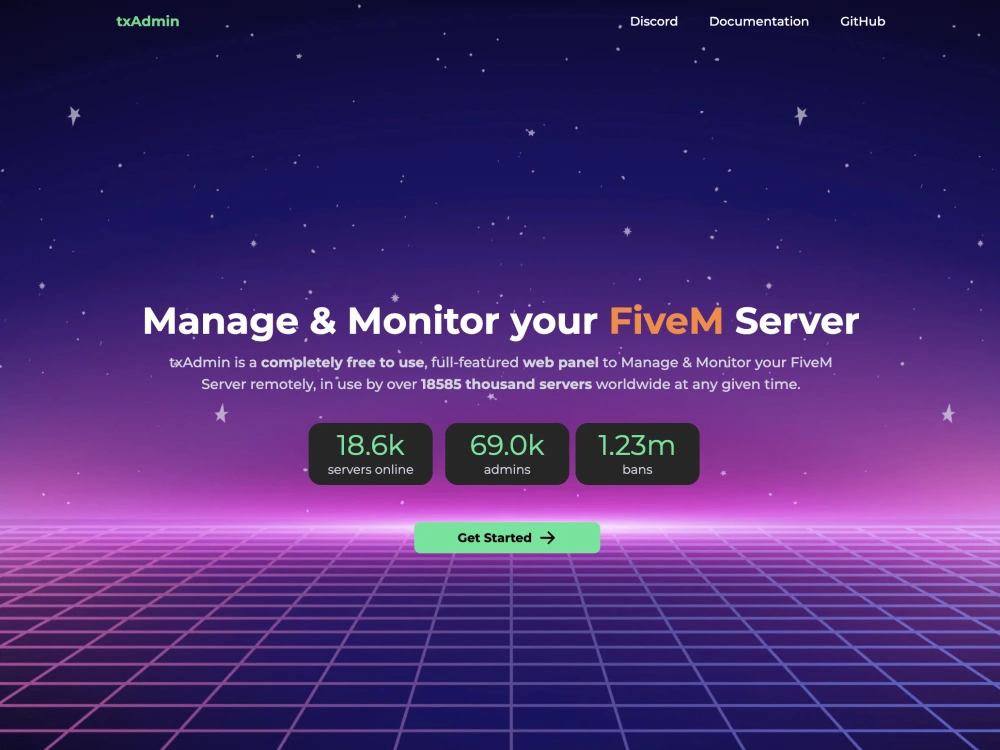The height and width of the screenshot is (750, 1000).
Task: Open the Documentation link
Action: [x=759, y=21]
